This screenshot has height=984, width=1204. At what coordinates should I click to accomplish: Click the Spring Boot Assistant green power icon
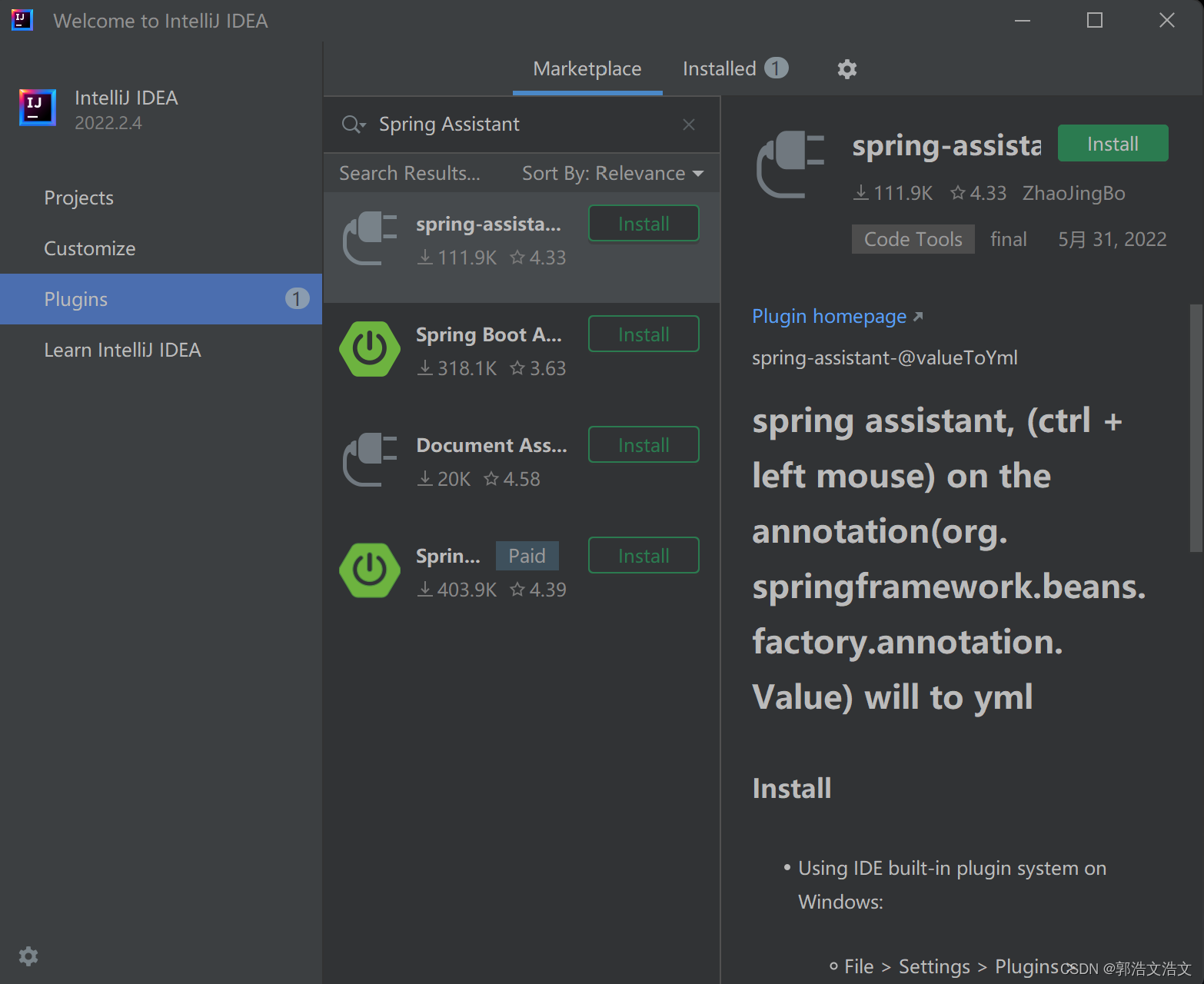[x=370, y=349]
